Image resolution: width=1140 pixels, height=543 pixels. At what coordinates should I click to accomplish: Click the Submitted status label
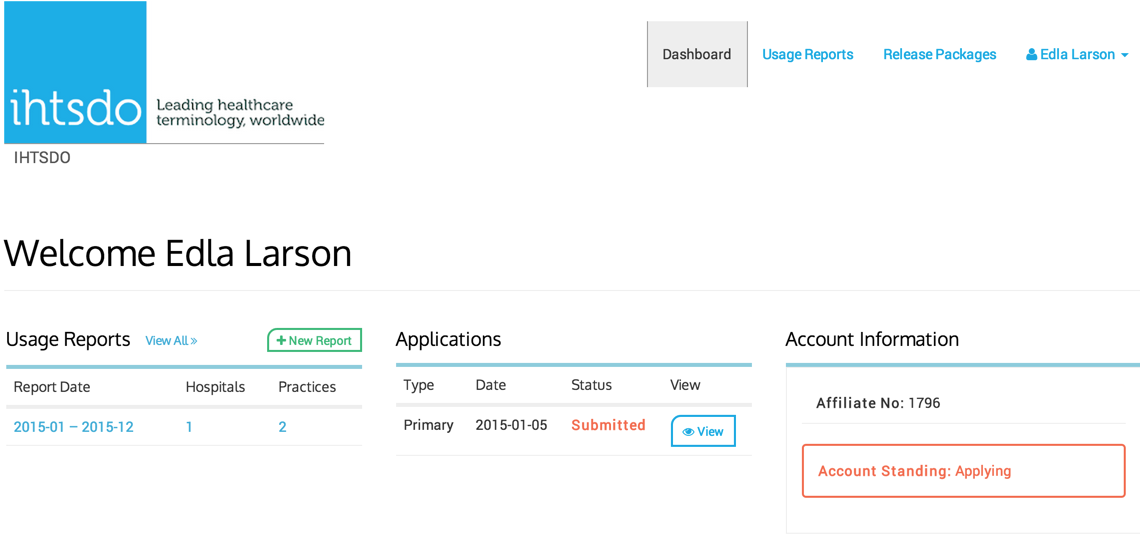pos(608,425)
